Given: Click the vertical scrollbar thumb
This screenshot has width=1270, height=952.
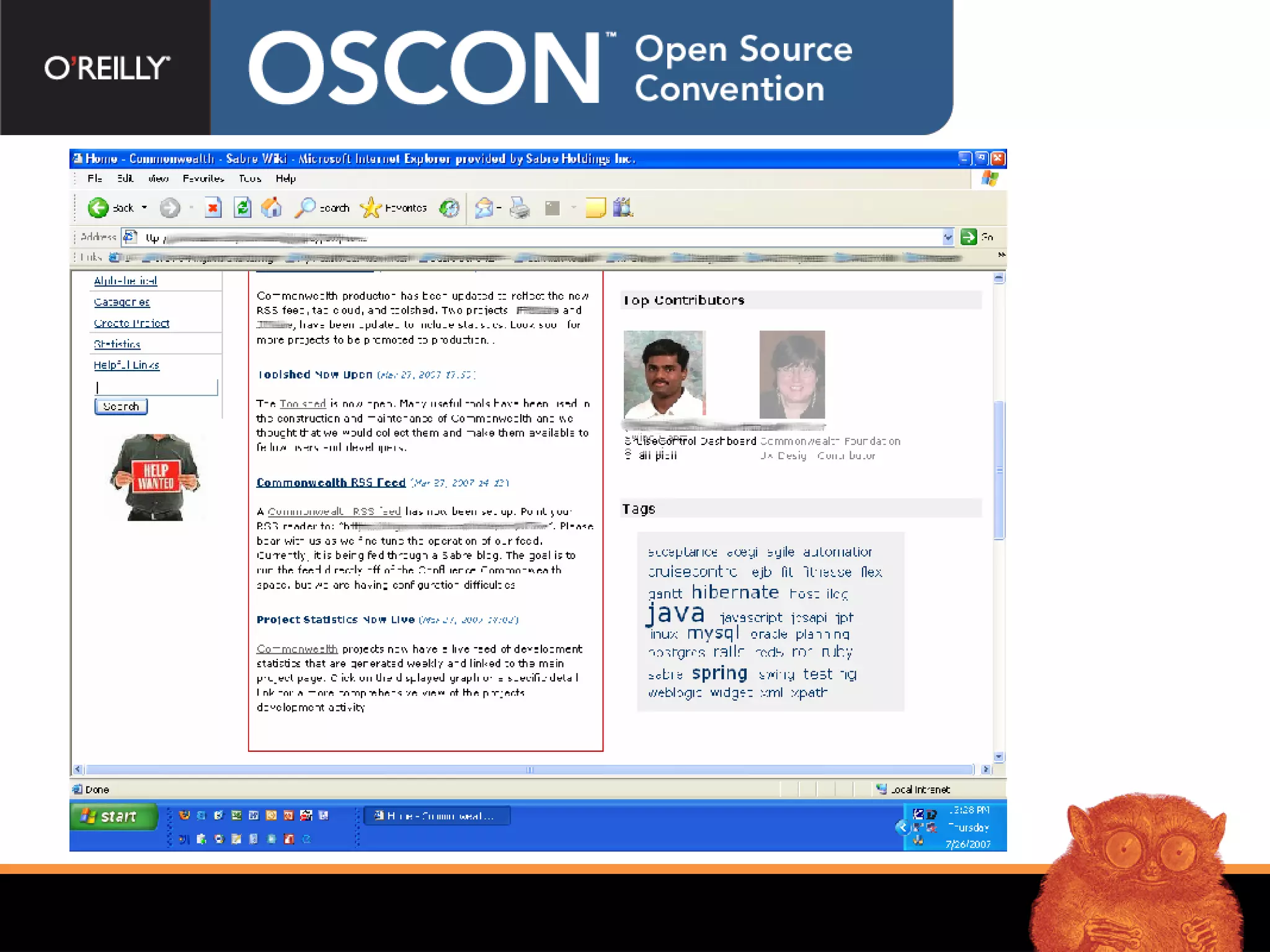Looking at the screenshot, I should click(x=998, y=470).
